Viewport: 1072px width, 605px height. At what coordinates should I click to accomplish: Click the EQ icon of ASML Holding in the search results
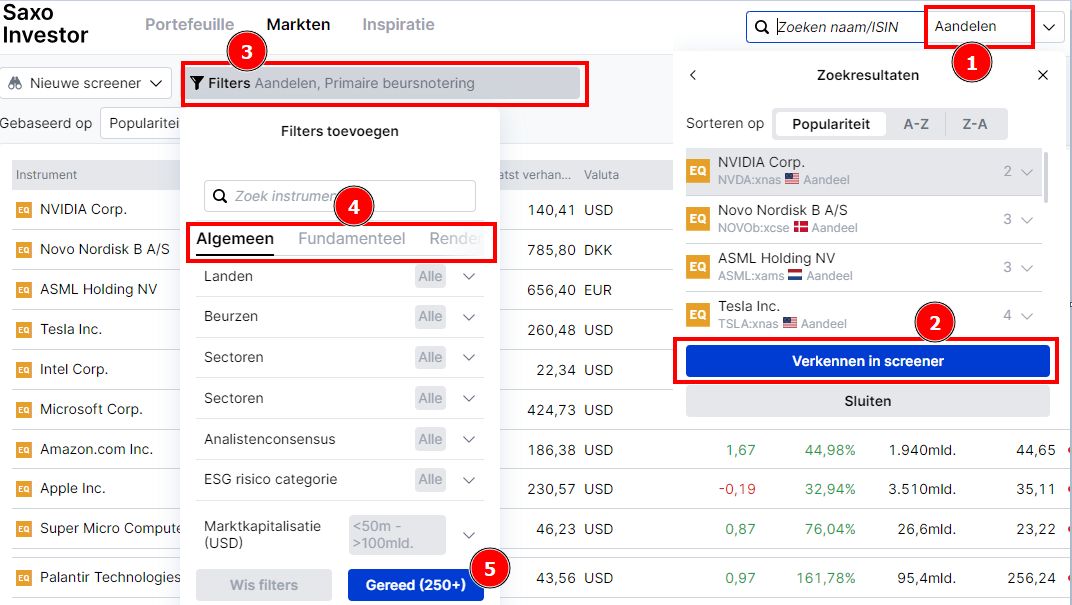coord(698,267)
